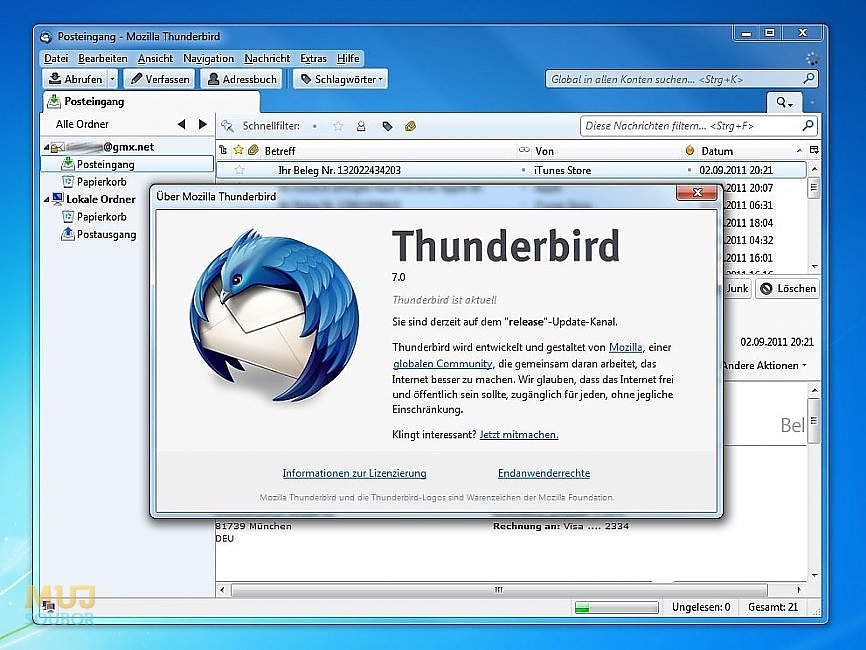Open the Datei menu
The image size is (866, 650).
coord(56,58)
